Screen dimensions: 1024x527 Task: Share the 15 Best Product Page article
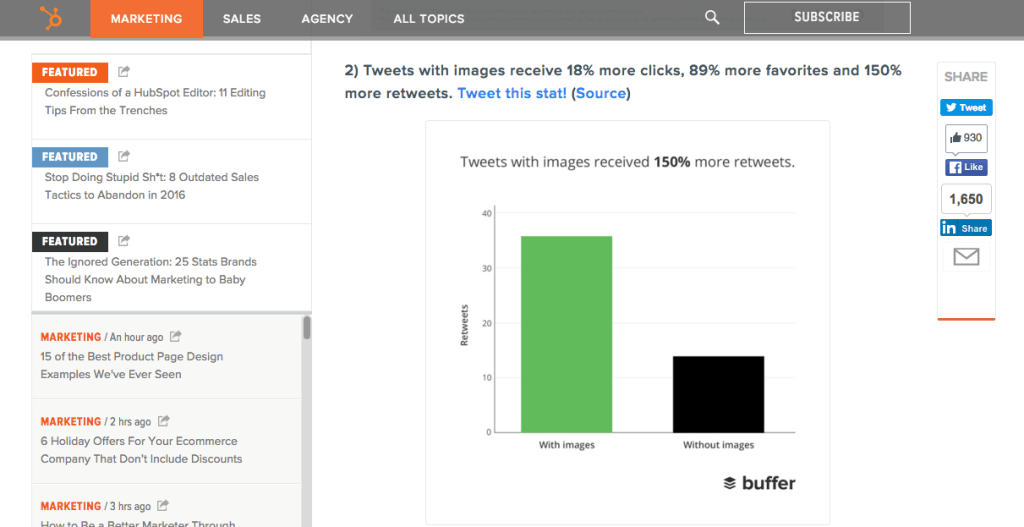tap(176, 336)
